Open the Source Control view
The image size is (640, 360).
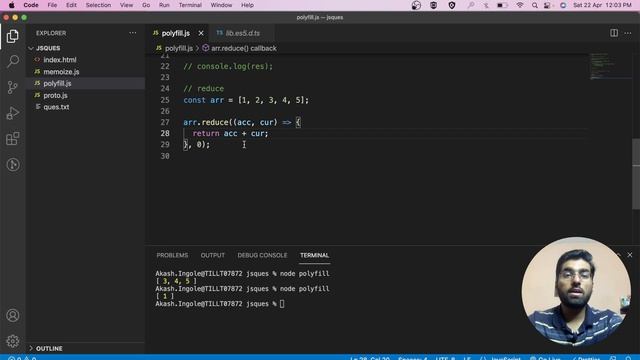click(x=13, y=87)
